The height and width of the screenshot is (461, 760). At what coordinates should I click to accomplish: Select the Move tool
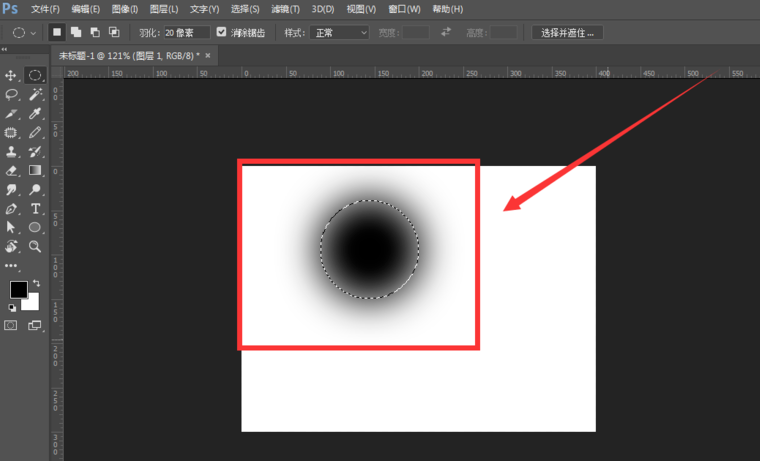click(11, 75)
